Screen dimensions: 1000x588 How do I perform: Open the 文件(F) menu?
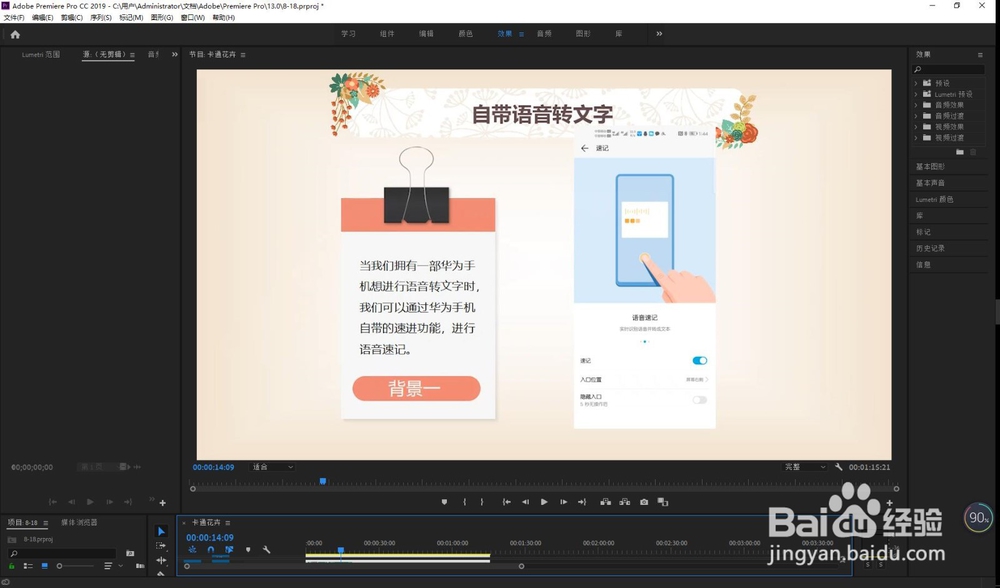[x=14, y=17]
